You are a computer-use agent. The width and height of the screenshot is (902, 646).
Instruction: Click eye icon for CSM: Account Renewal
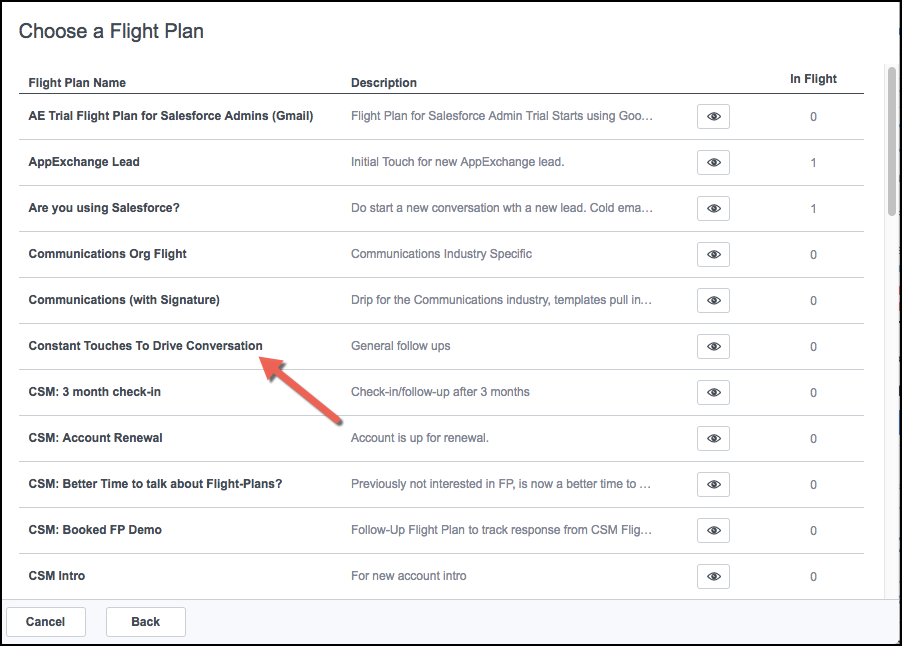click(x=713, y=438)
